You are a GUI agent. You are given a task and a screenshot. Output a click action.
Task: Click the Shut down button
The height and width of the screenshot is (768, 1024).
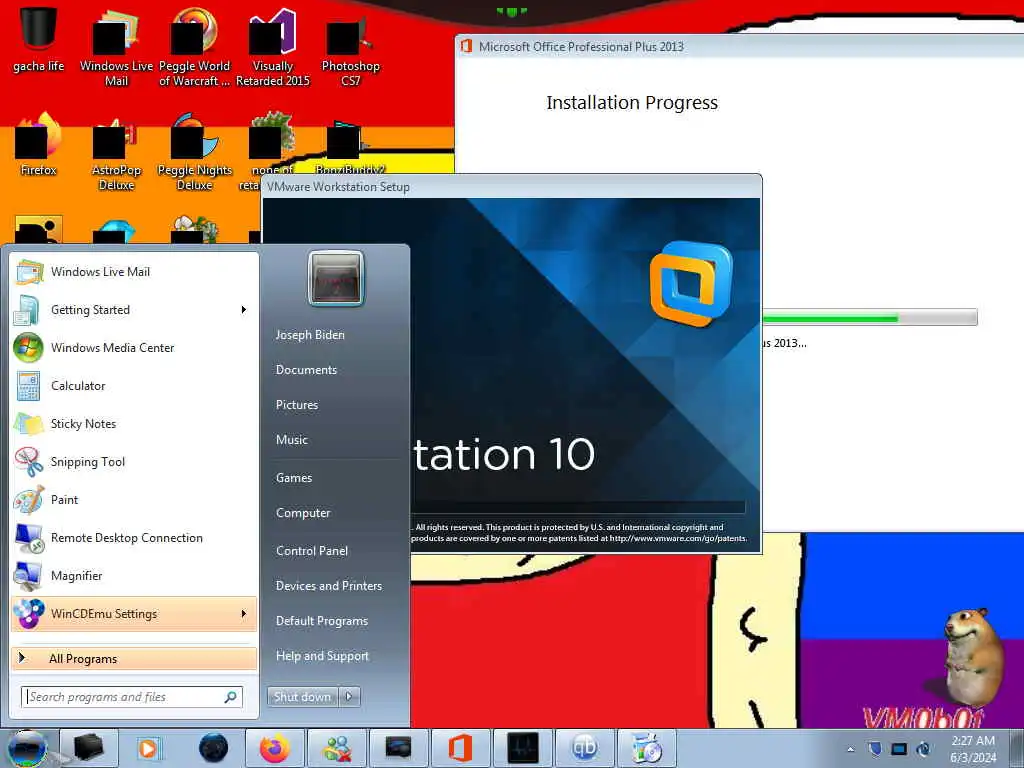point(302,697)
